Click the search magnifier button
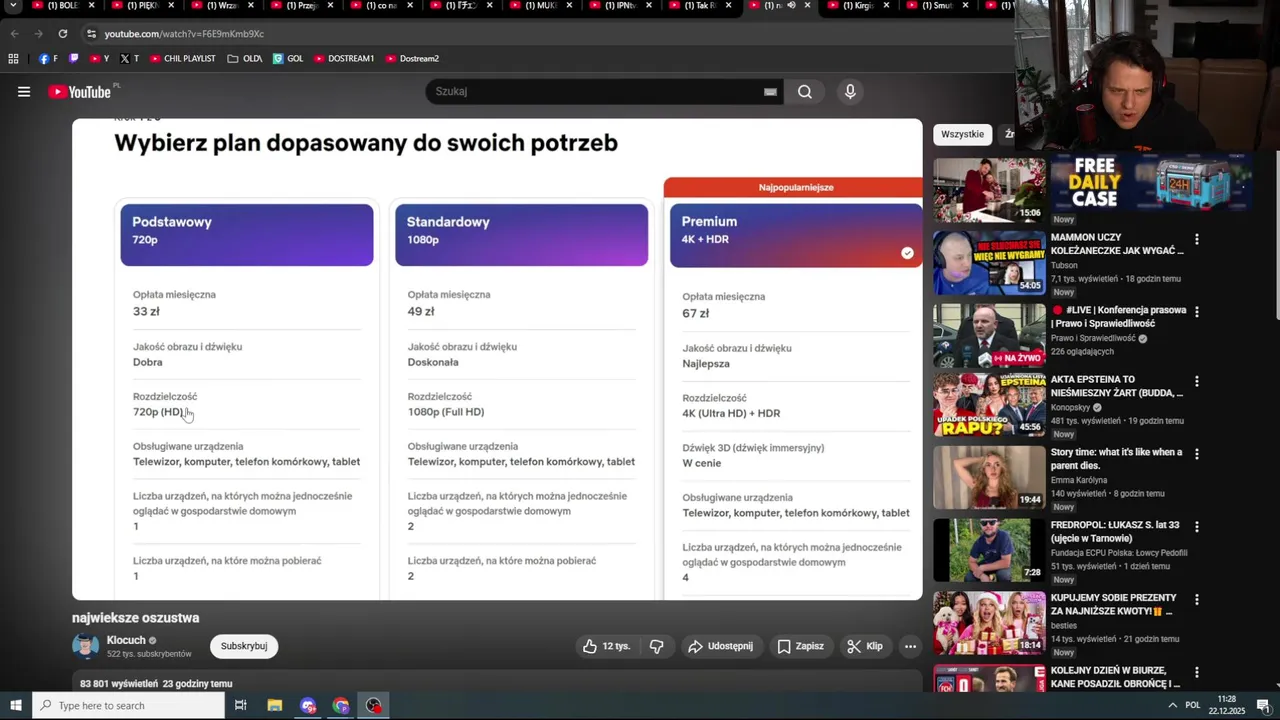Image resolution: width=1280 pixels, height=720 pixels. point(805,92)
